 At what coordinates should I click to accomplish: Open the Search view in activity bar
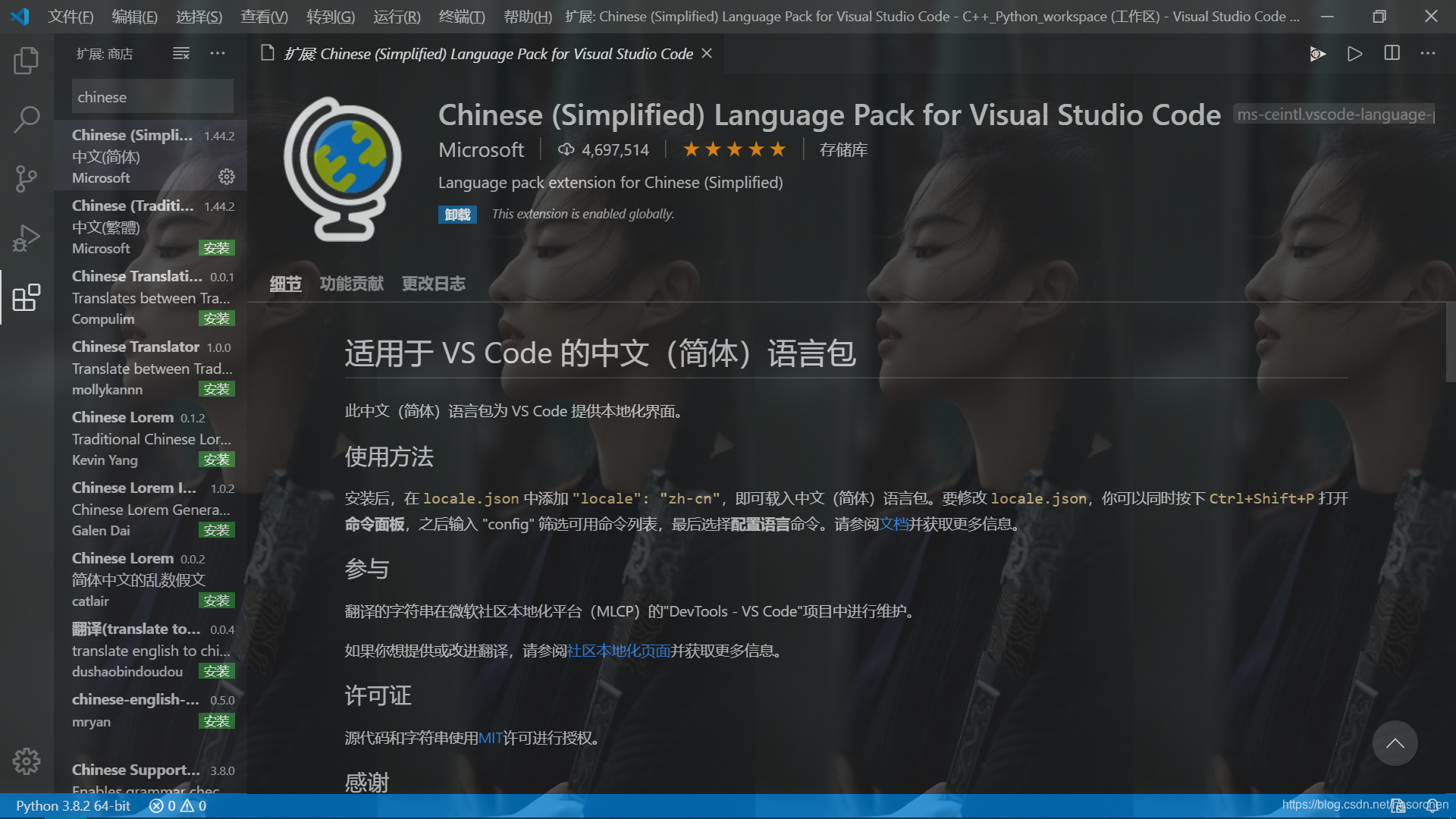pos(27,119)
